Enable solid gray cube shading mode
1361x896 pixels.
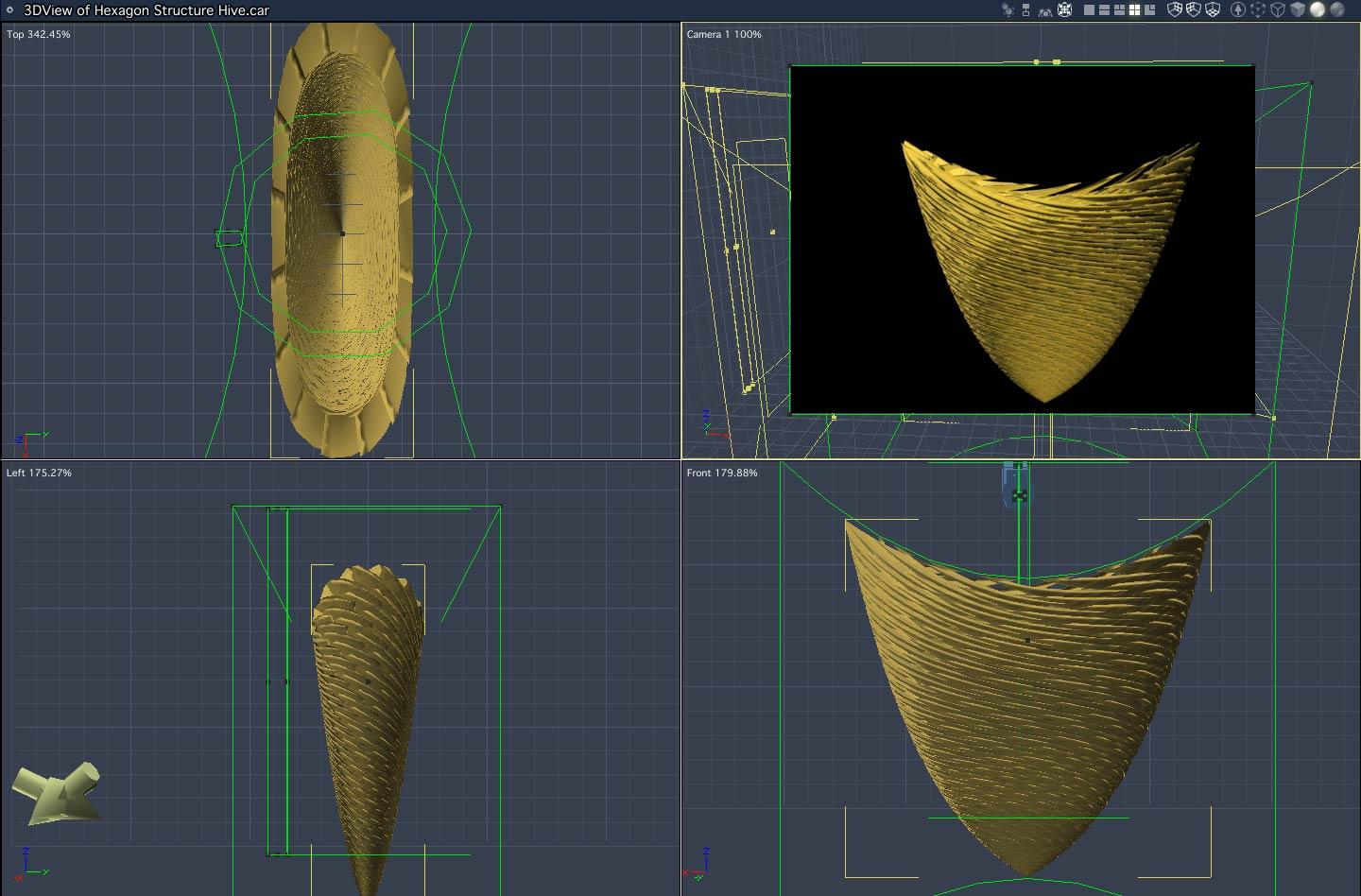pos(1298,10)
